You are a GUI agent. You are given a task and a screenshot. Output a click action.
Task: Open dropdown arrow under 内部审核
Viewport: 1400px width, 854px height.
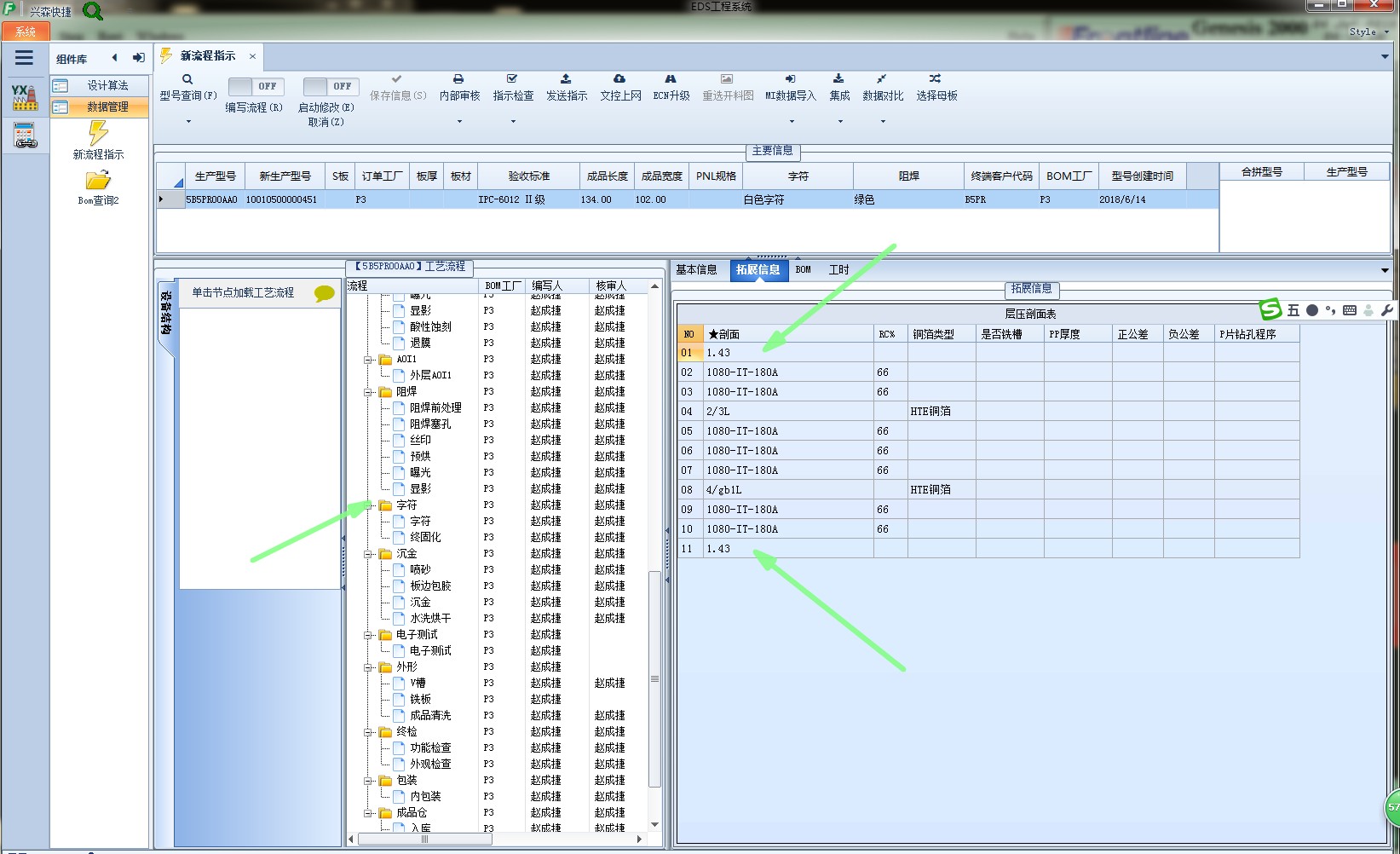click(x=459, y=121)
